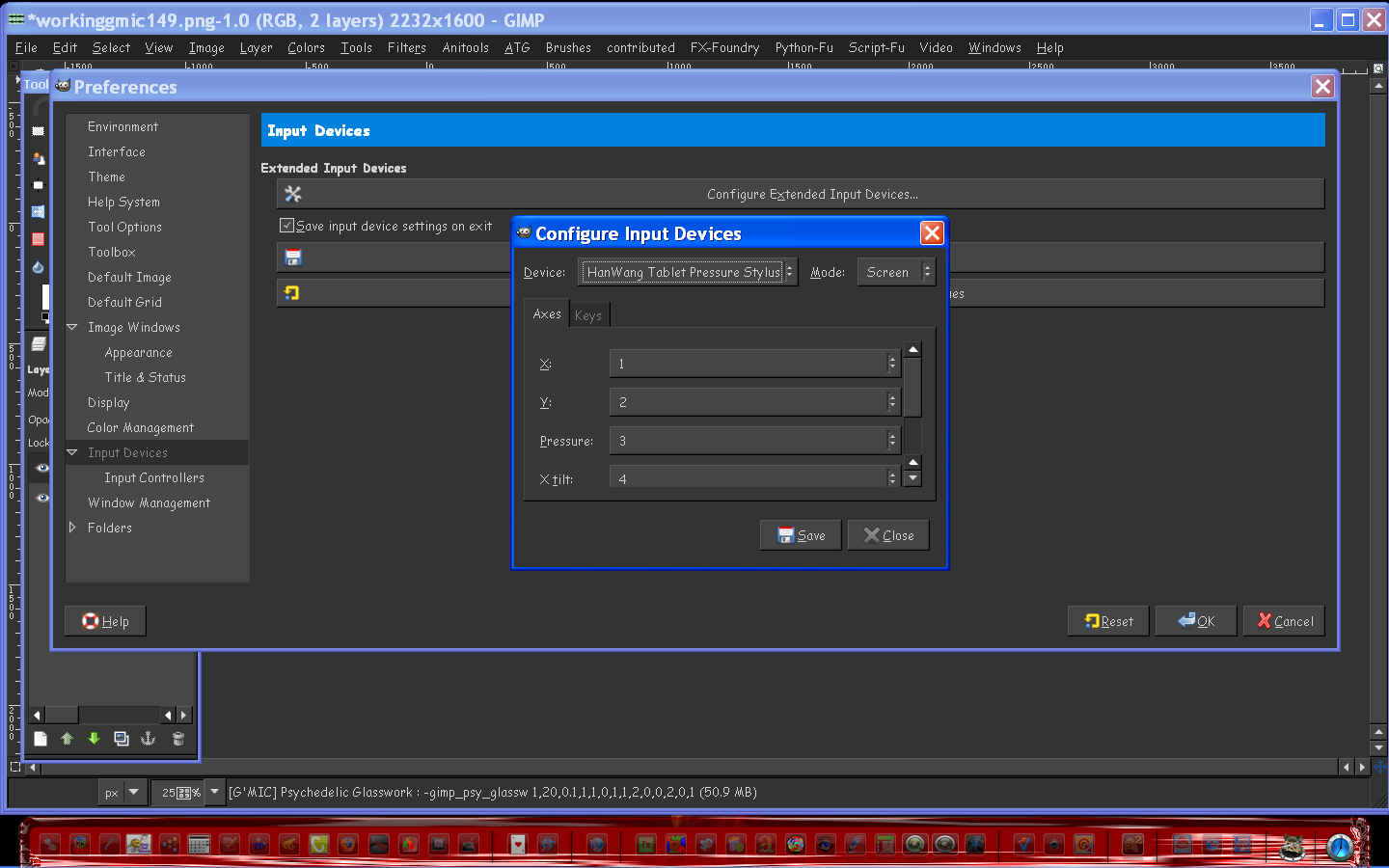Click the Layers tab icon in the dock

39,343
